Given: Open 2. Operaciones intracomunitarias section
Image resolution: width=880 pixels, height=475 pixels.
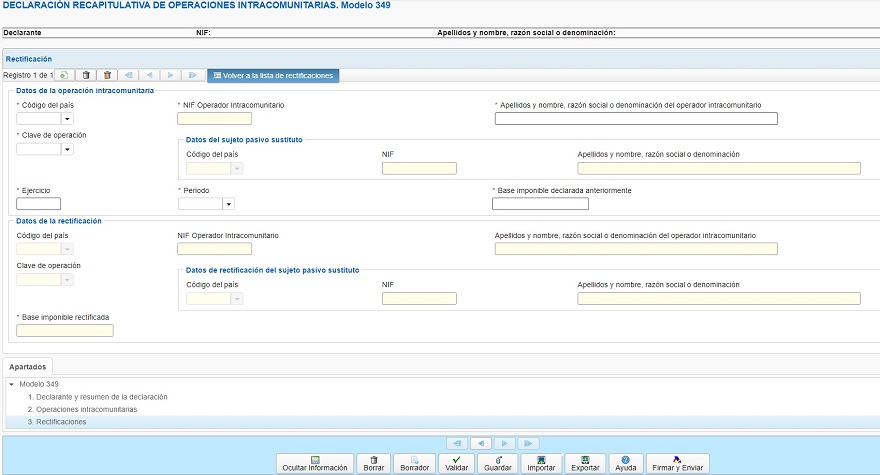Looking at the screenshot, I should 82,409.
